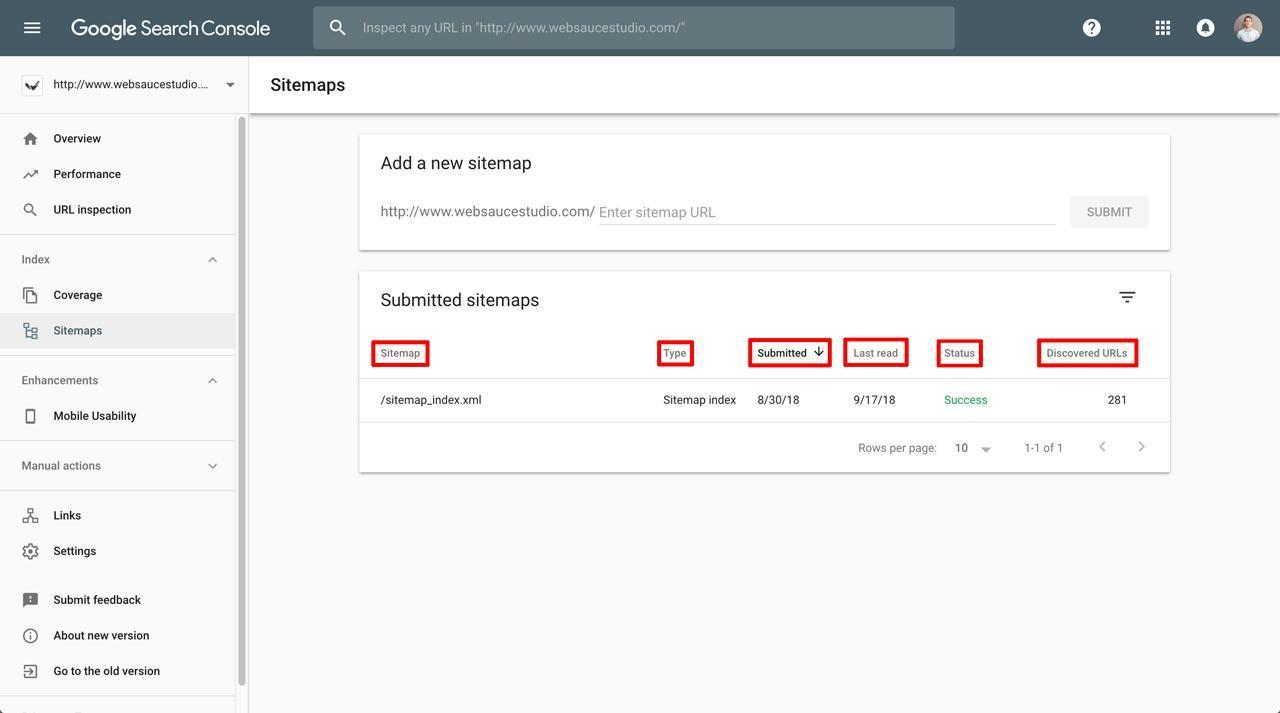Screen dimensions: 1280x713
Task: Open the Rows per page dropdown
Action: tap(973, 448)
